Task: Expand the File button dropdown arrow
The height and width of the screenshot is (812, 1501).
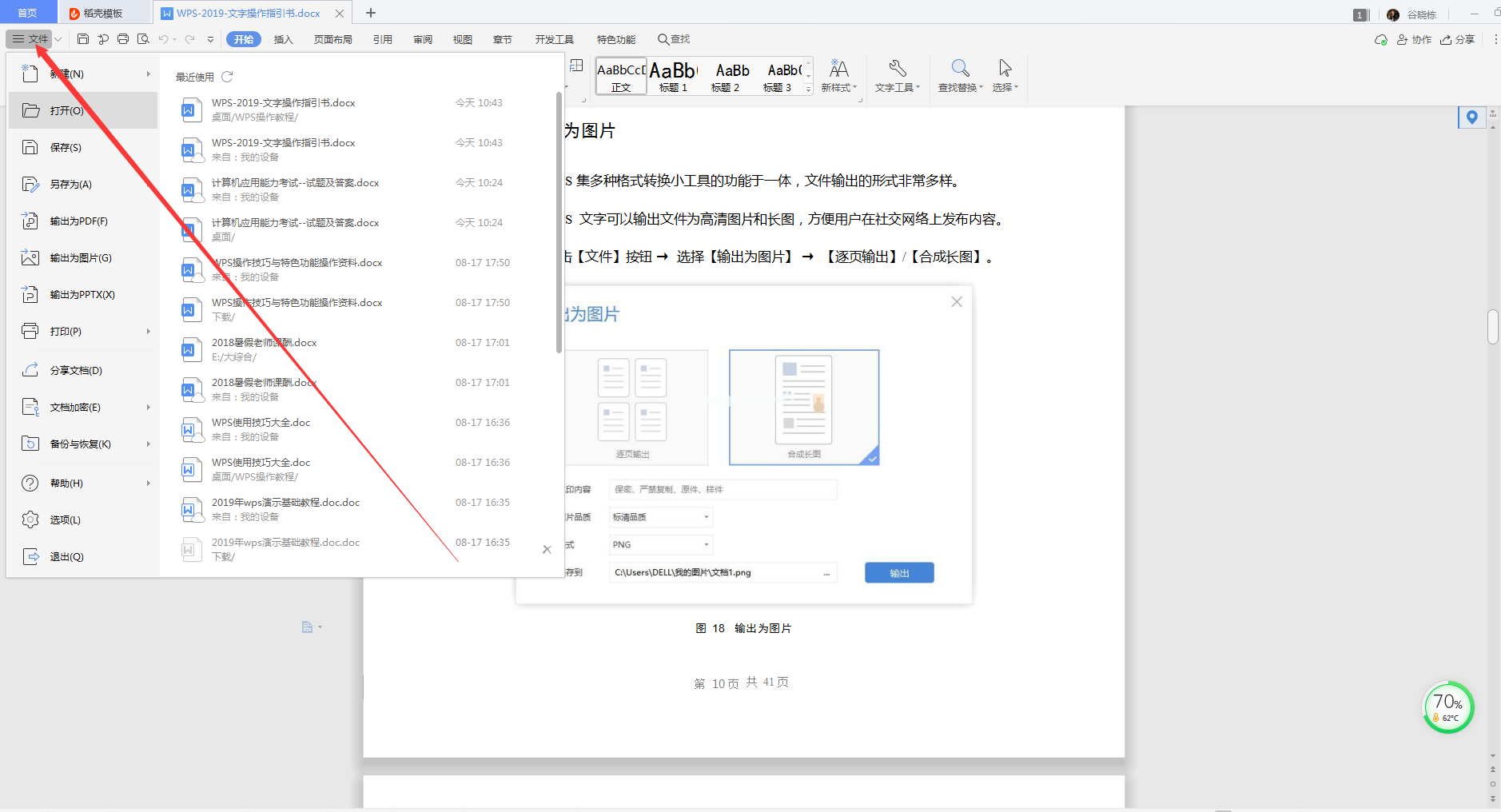Action: click(58, 39)
